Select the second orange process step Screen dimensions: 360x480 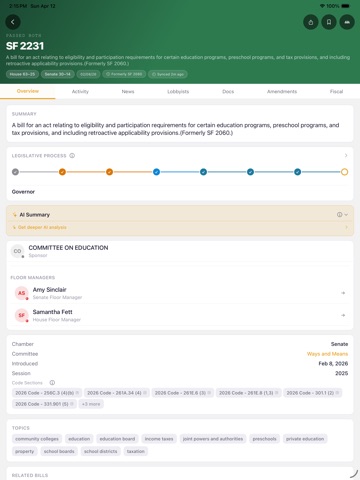(x=109, y=172)
